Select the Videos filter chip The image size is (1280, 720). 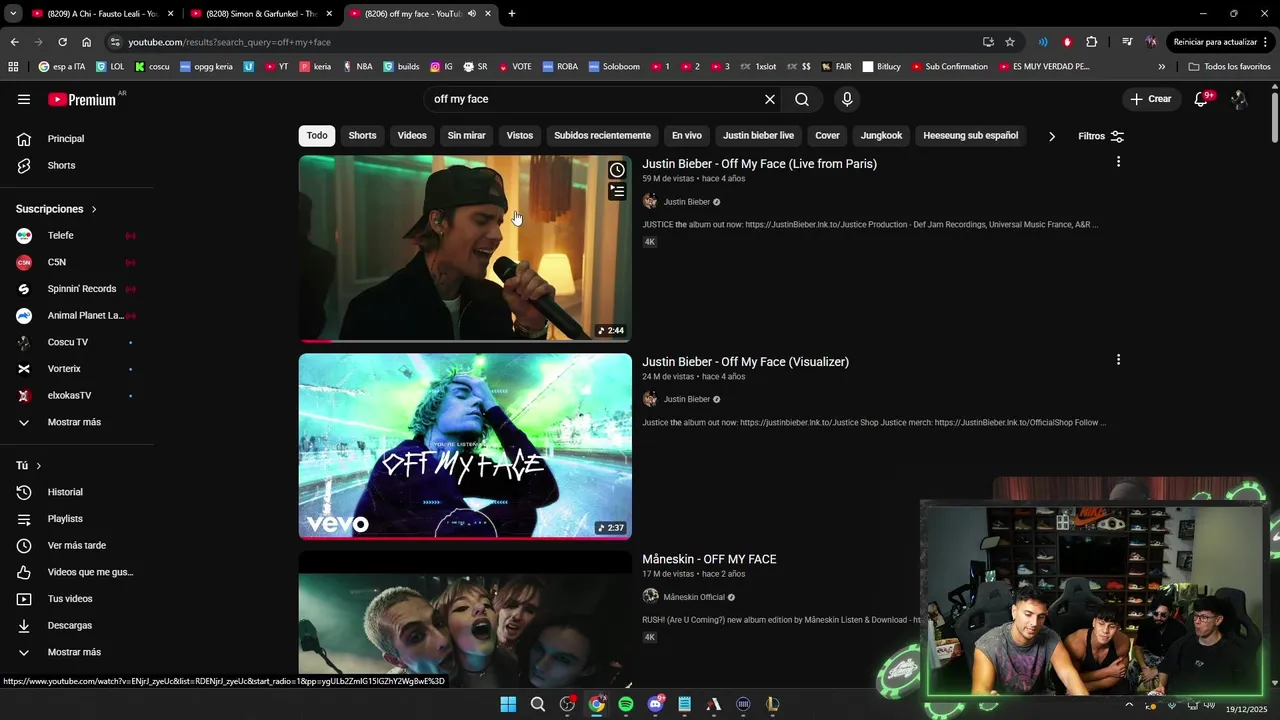point(412,135)
